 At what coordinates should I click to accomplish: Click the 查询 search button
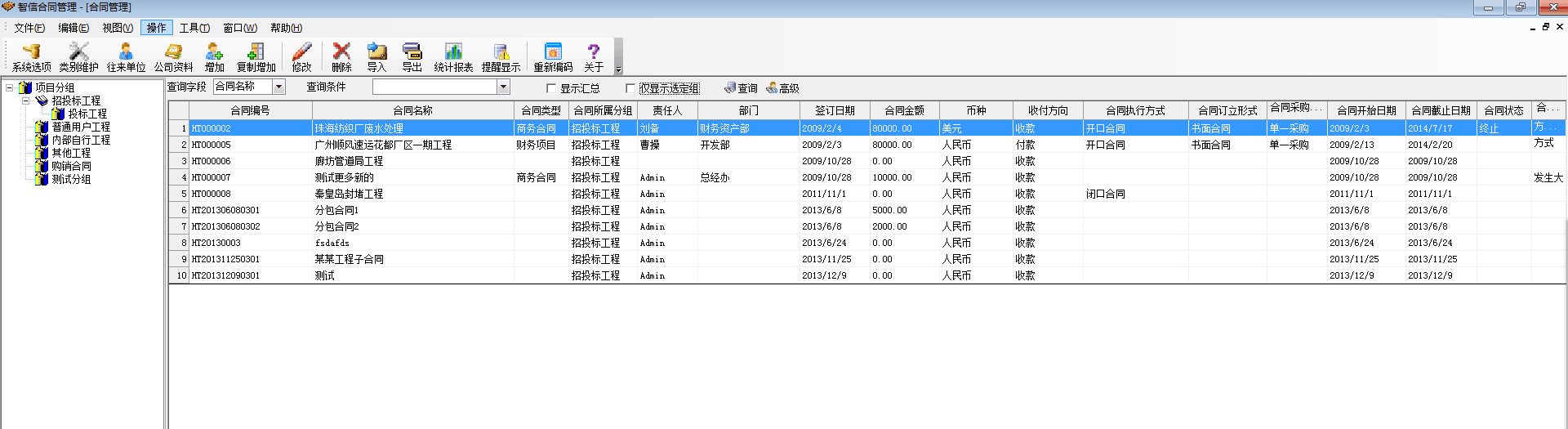pos(741,88)
